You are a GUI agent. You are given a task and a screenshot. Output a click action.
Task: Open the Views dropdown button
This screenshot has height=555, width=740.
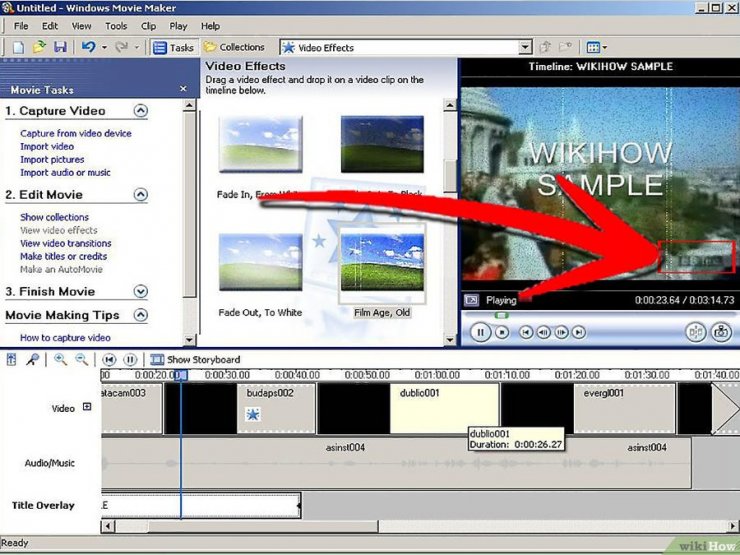click(x=597, y=47)
